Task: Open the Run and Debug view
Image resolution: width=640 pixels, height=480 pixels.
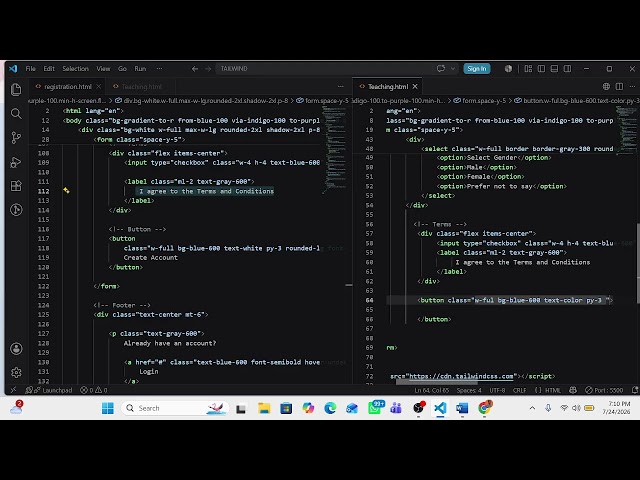Action: click(16, 162)
